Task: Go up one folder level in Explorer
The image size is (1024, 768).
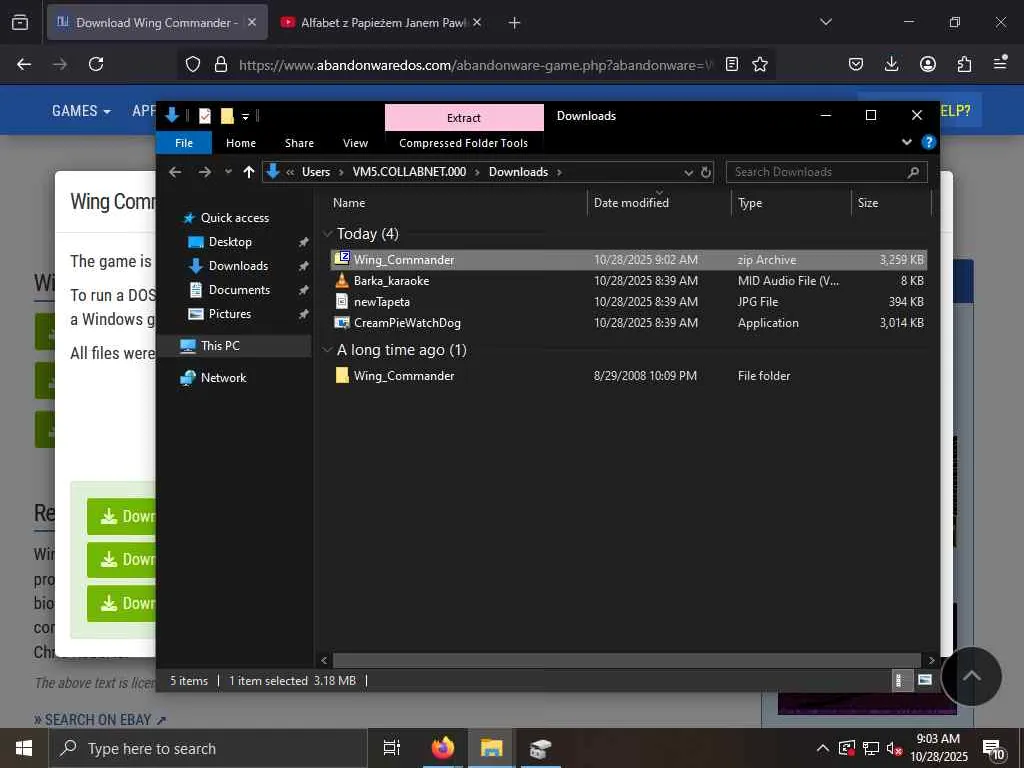Action: pos(248,172)
